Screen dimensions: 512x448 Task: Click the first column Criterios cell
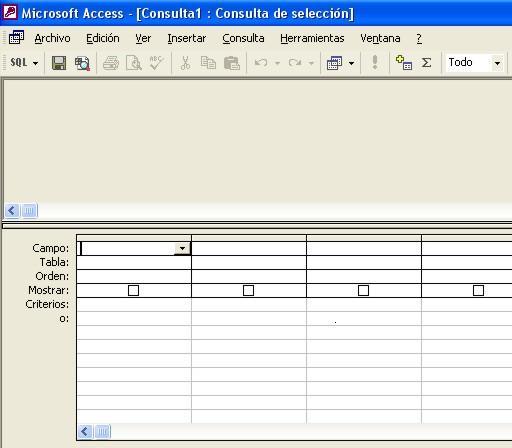tap(134, 305)
